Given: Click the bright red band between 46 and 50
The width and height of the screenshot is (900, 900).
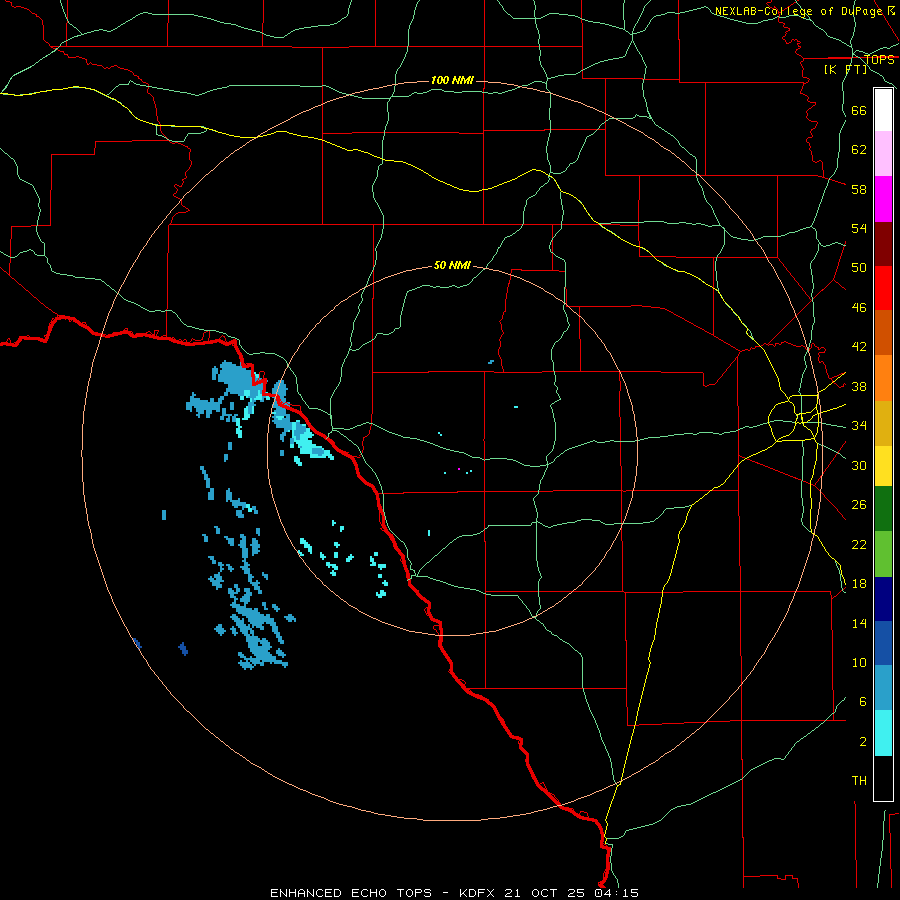Looking at the screenshot, I should click(x=883, y=288).
